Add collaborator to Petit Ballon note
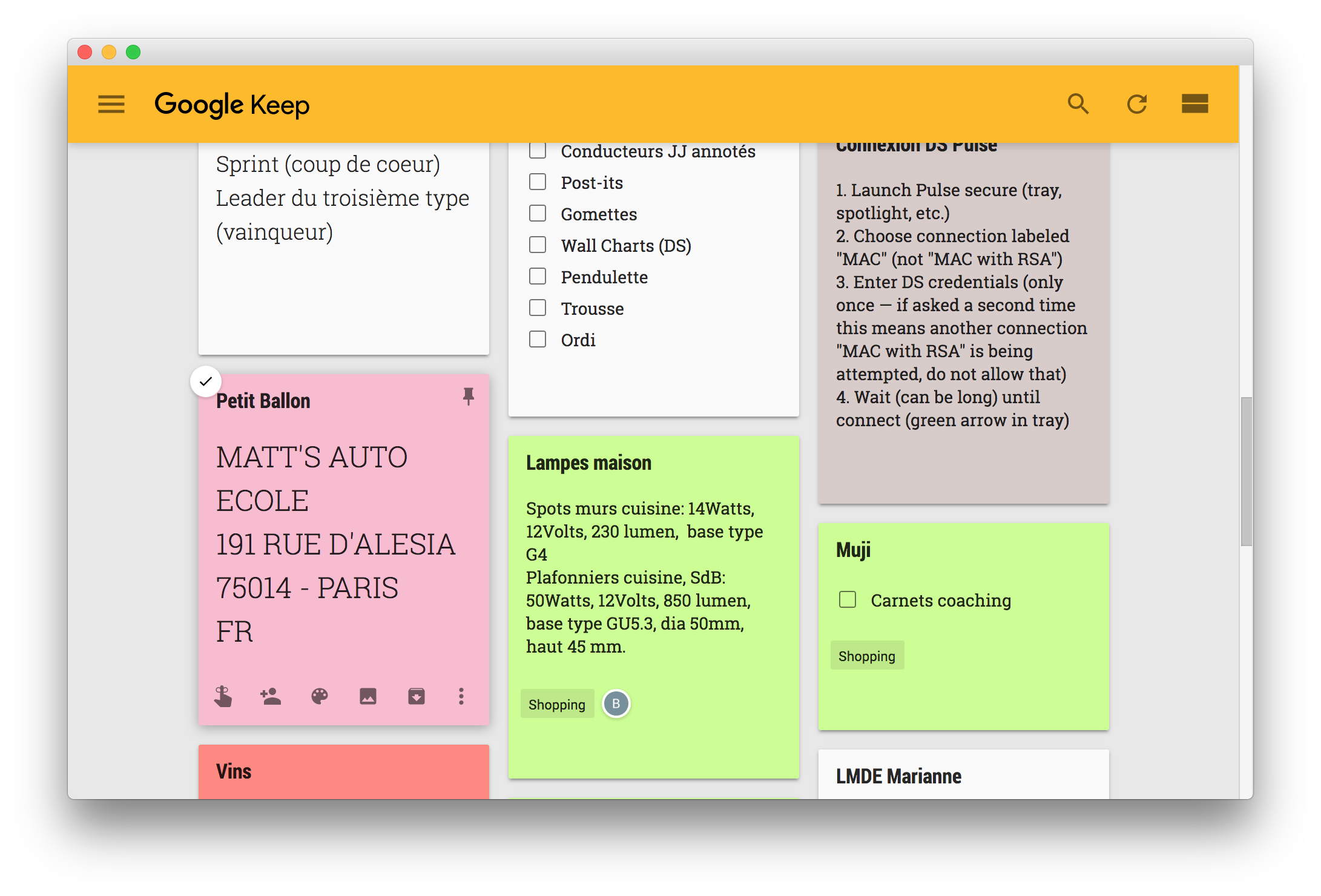The width and height of the screenshot is (1321, 896). [271, 696]
